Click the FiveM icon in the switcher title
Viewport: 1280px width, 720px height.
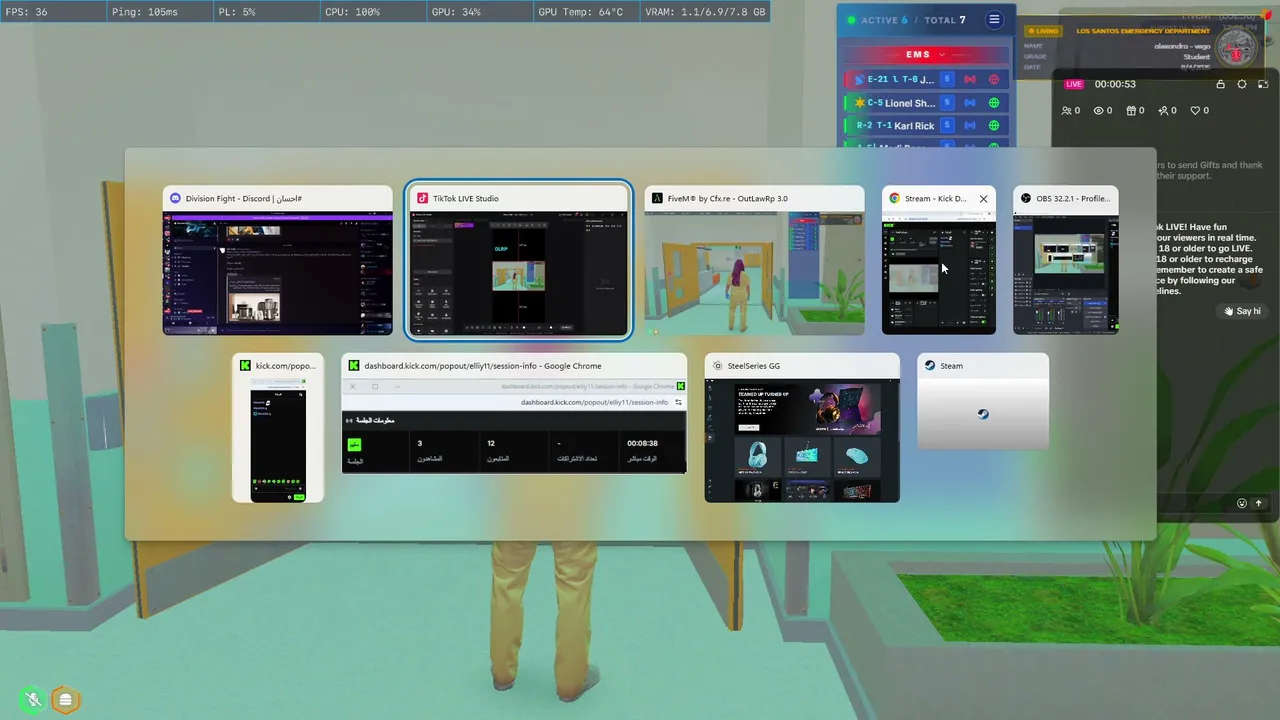[x=657, y=199]
